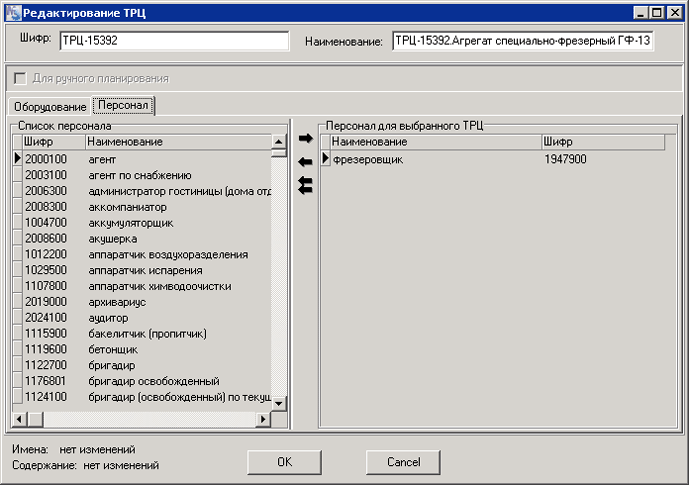Click row selector beside 'фрезеровщик'
Viewport: 689px width, 485px height.
coord(326,158)
